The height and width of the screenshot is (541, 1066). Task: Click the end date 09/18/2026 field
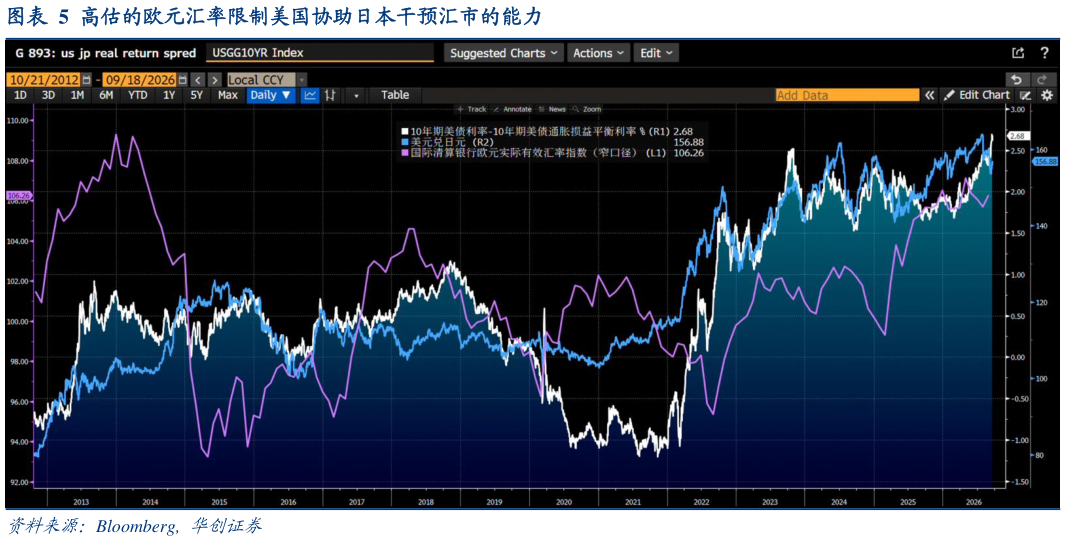coord(139,79)
